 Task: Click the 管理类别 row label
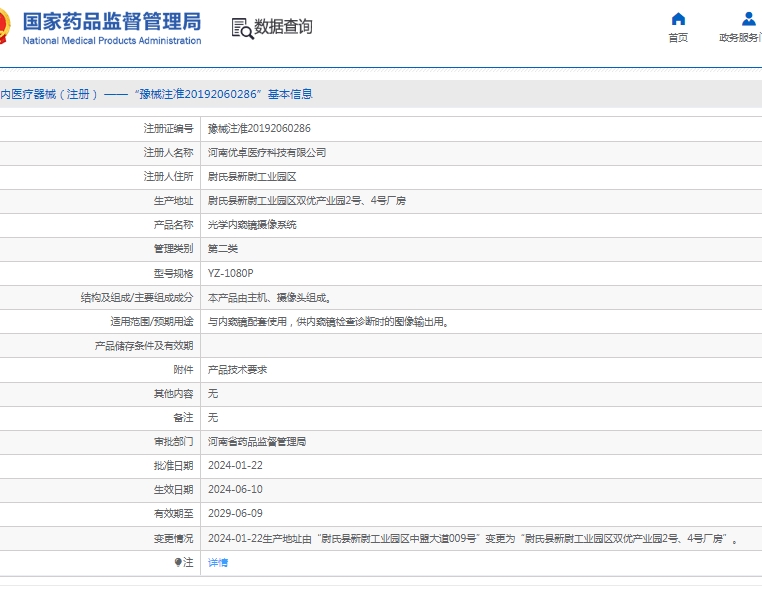(173, 249)
